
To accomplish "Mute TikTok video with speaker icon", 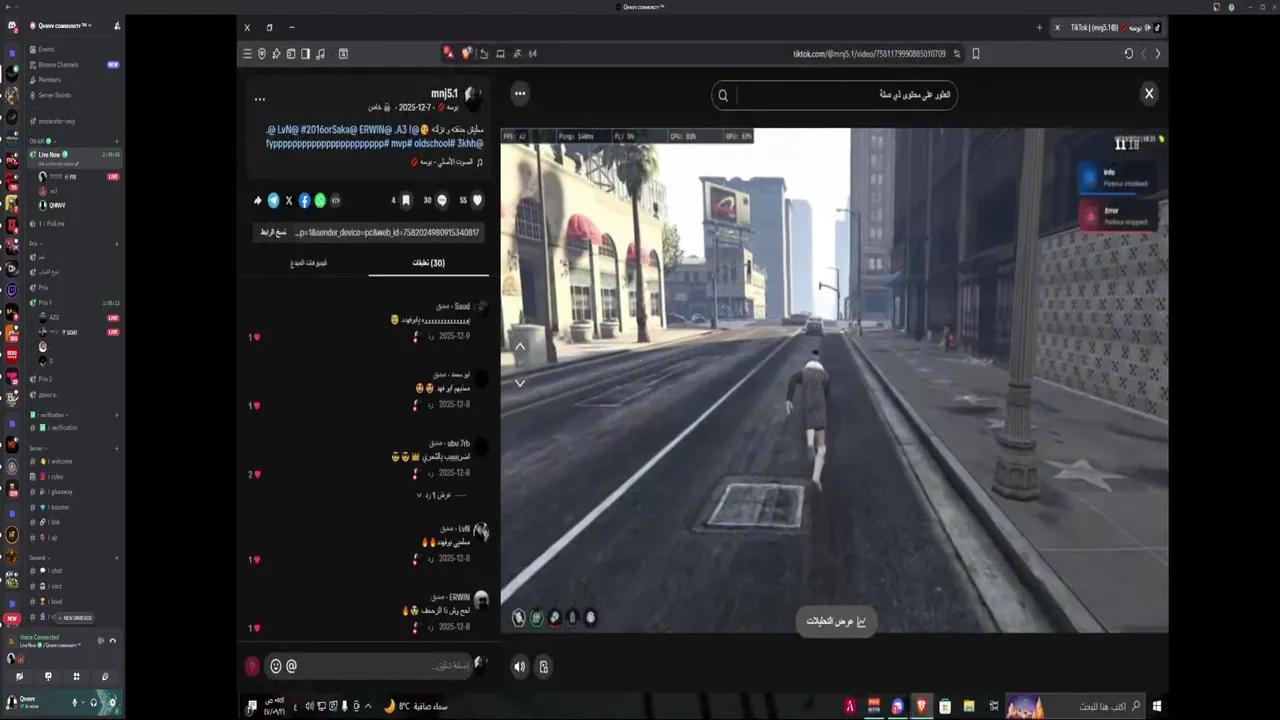I will coord(520,667).
